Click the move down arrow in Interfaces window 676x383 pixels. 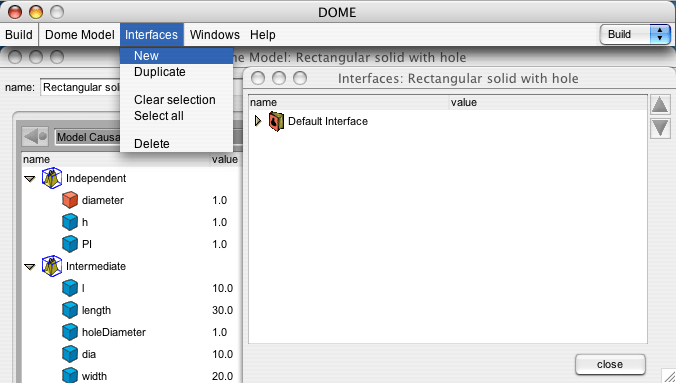click(660, 129)
